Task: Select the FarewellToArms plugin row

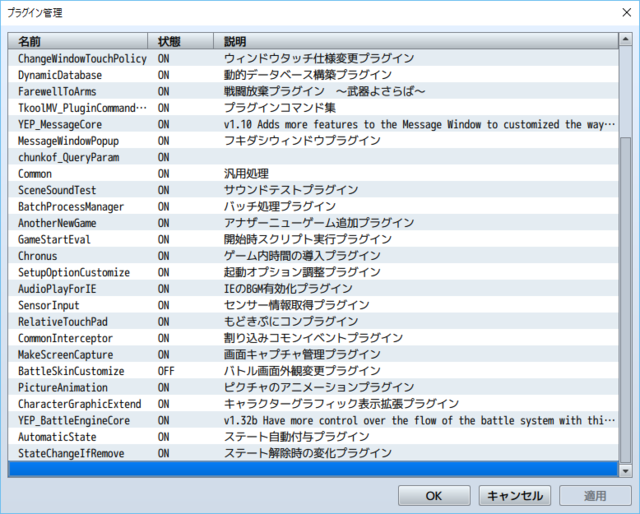Action: coord(313,91)
